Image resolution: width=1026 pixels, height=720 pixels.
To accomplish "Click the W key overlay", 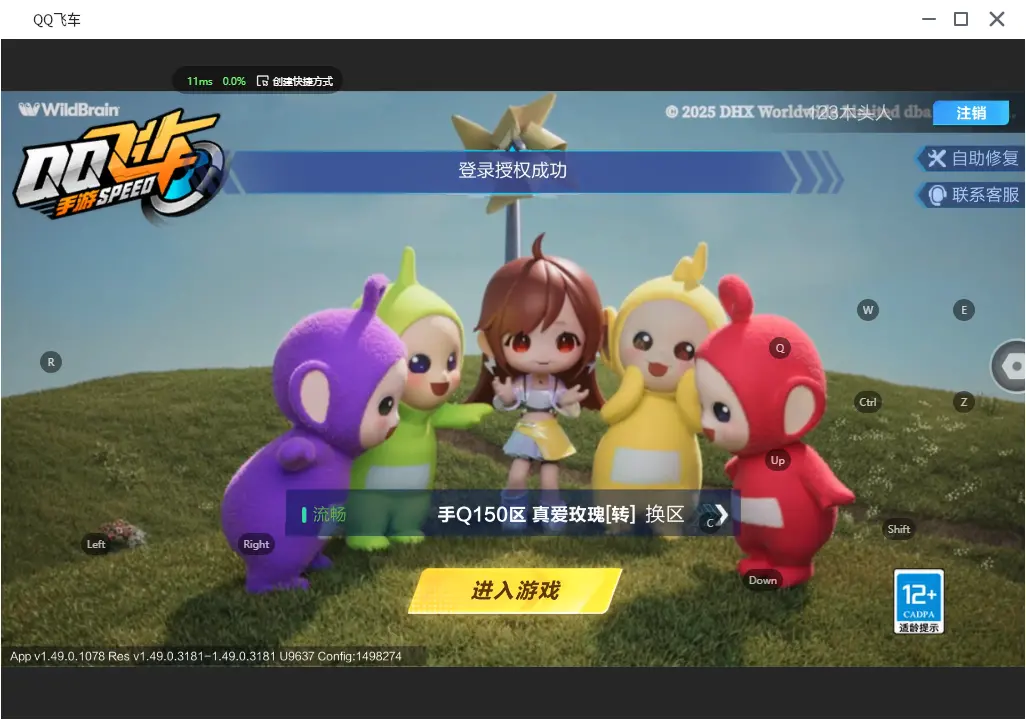I will point(868,310).
